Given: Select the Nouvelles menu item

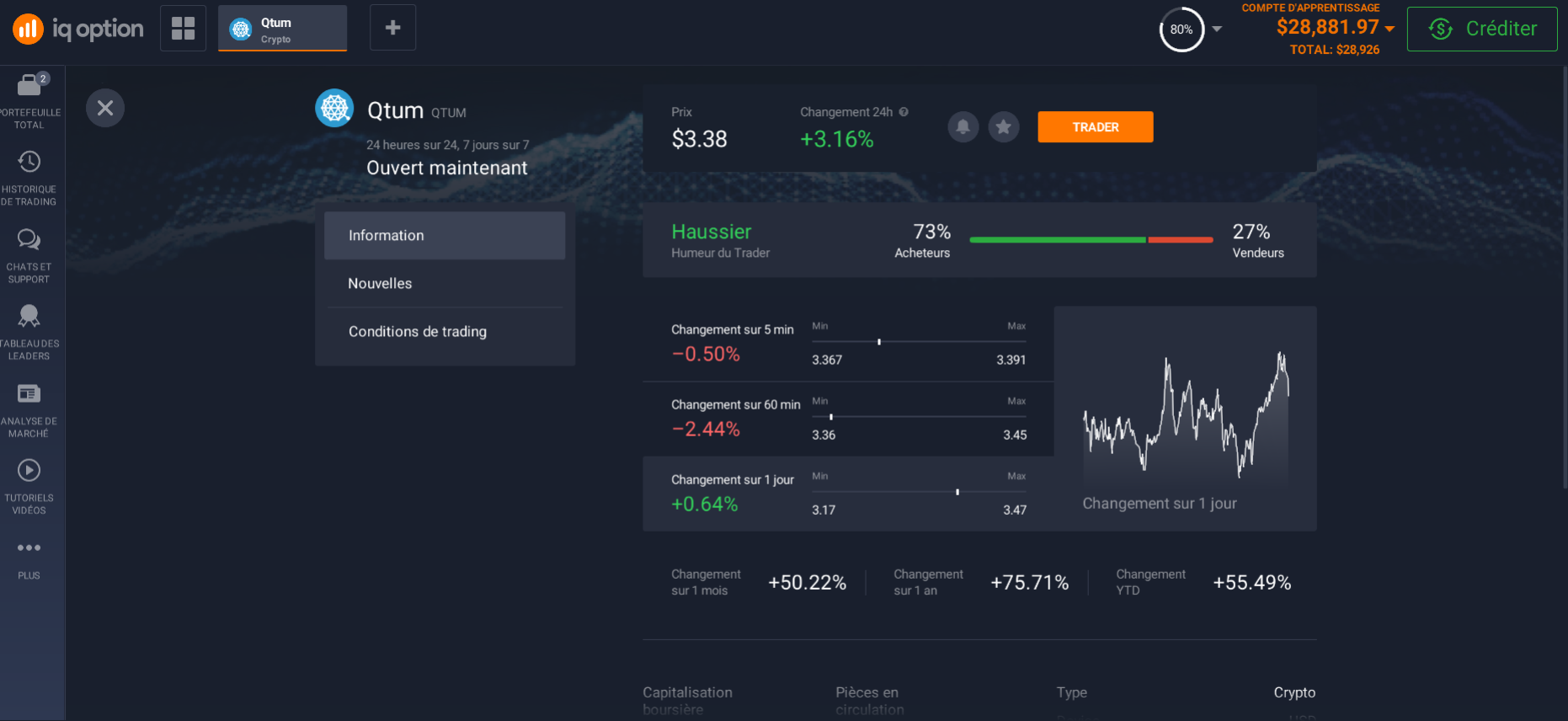Looking at the screenshot, I should (x=445, y=284).
